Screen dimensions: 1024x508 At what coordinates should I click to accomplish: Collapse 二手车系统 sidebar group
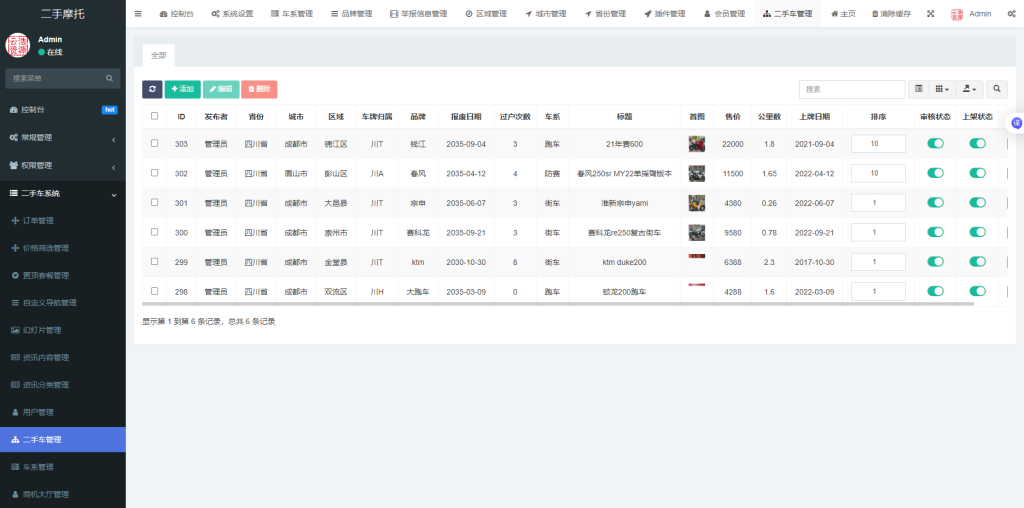click(63, 194)
